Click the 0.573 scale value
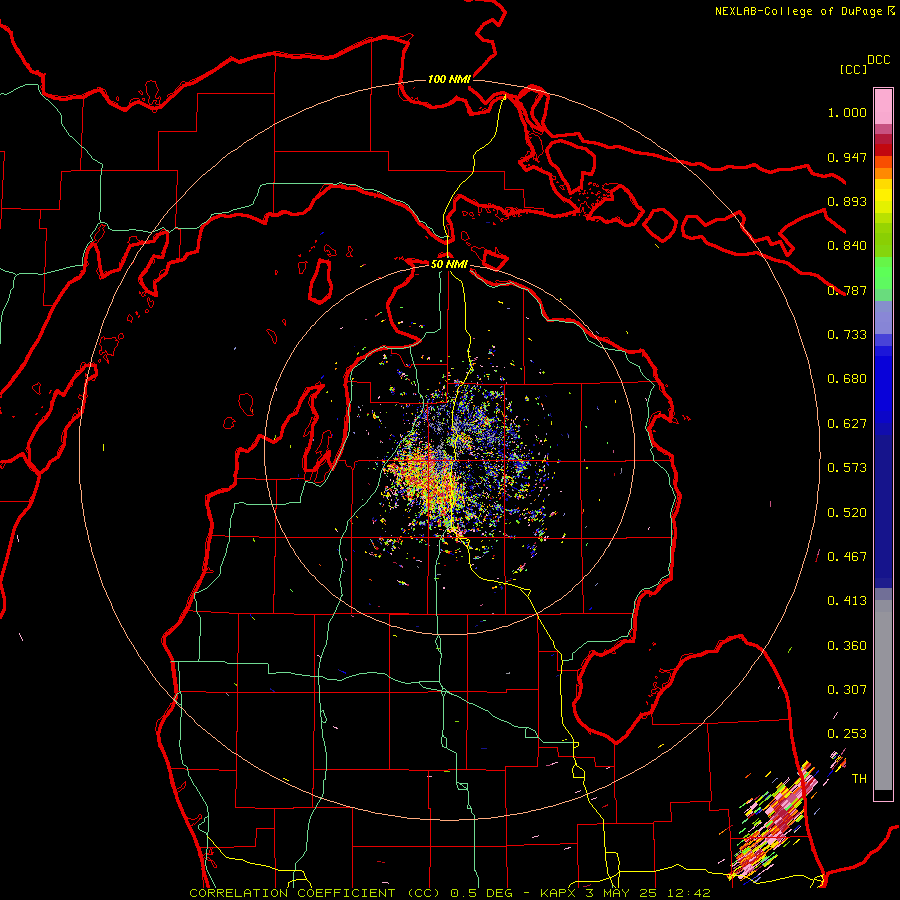 click(x=847, y=468)
